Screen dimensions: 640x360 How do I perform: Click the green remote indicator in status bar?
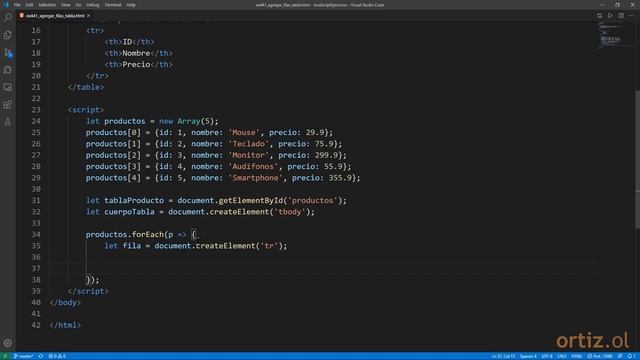[x=5, y=356]
